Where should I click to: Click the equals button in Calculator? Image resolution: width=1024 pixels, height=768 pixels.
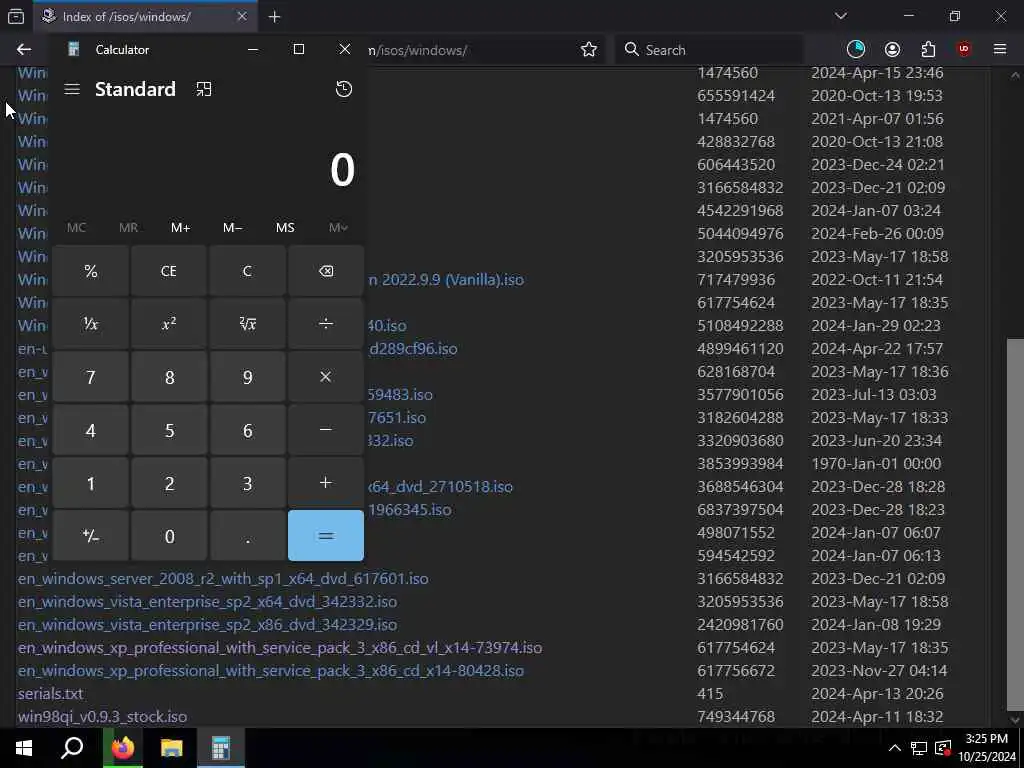pyautogui.click(x=325, y=536)
